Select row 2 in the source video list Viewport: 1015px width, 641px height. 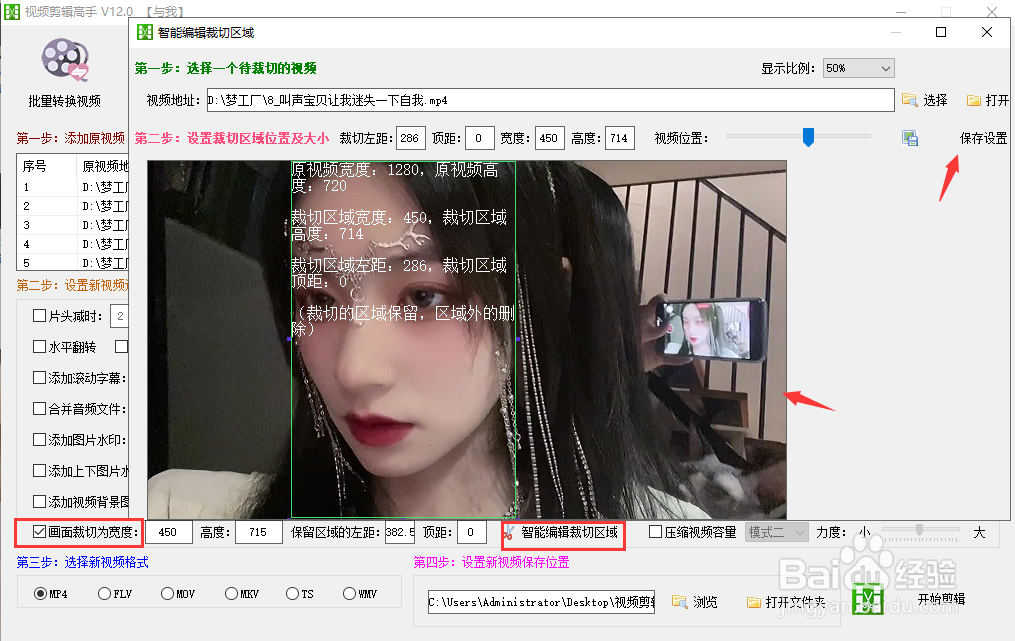coord(72,207)
